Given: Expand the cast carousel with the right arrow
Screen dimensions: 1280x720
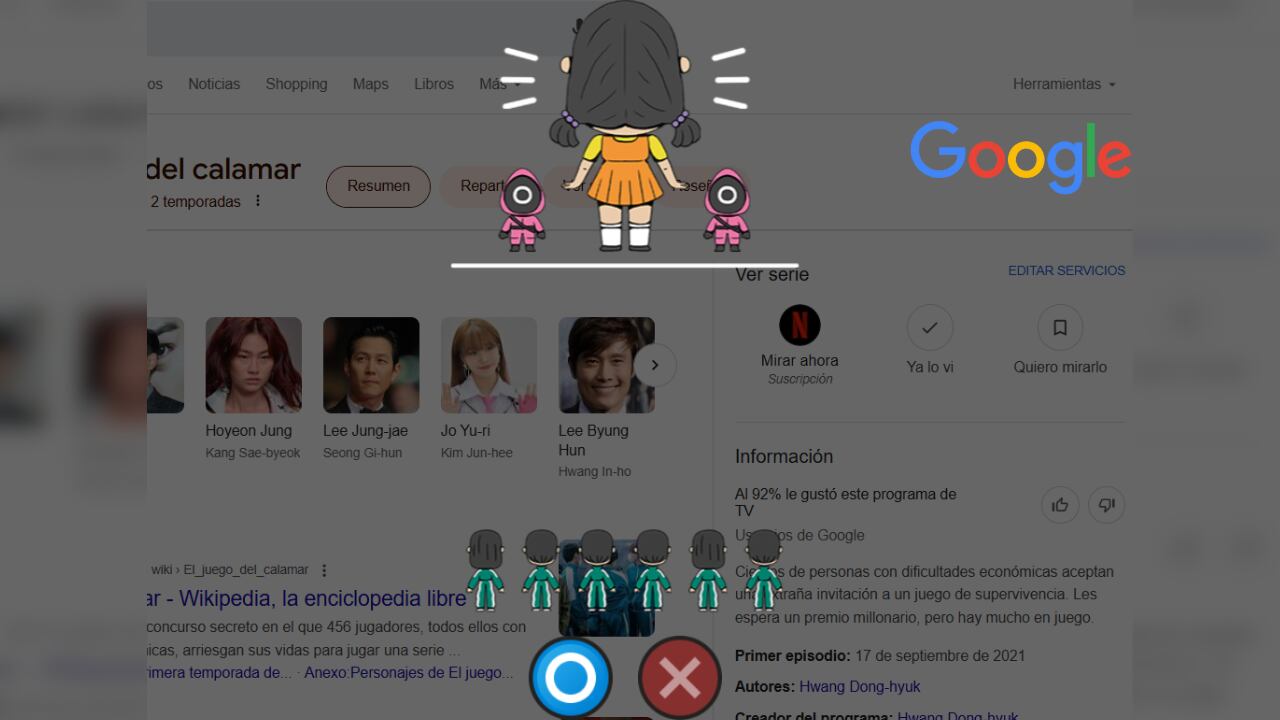Looking at the screenshot, I should click(655, 365).
